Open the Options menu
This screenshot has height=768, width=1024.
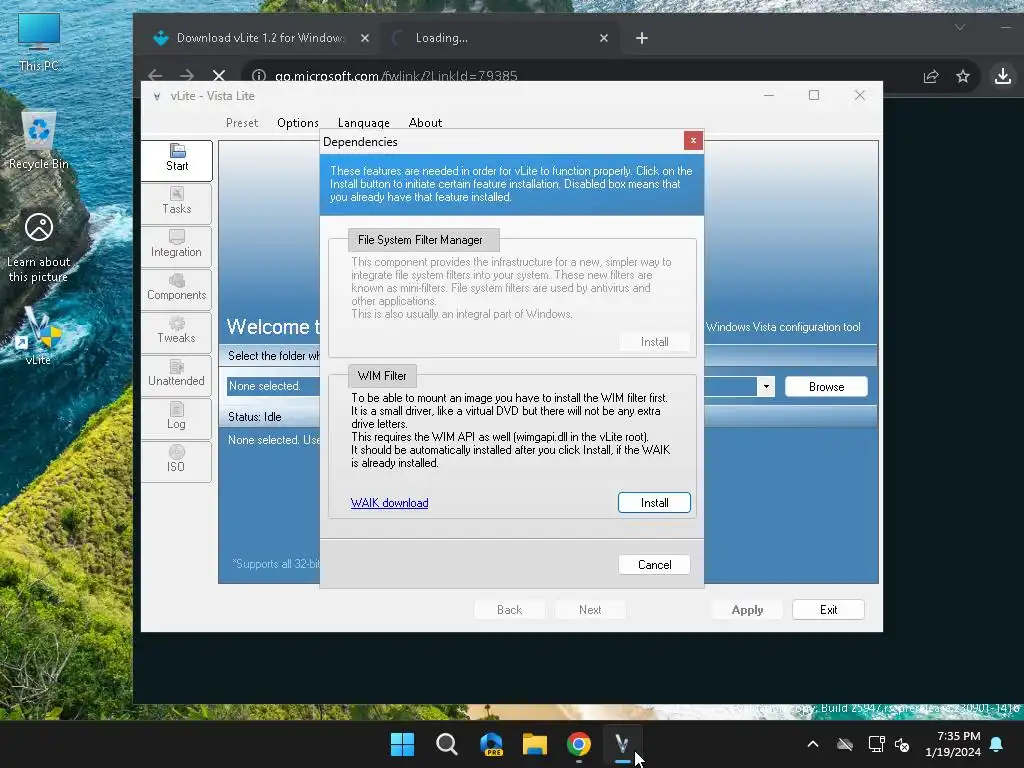tap(298, 123)
